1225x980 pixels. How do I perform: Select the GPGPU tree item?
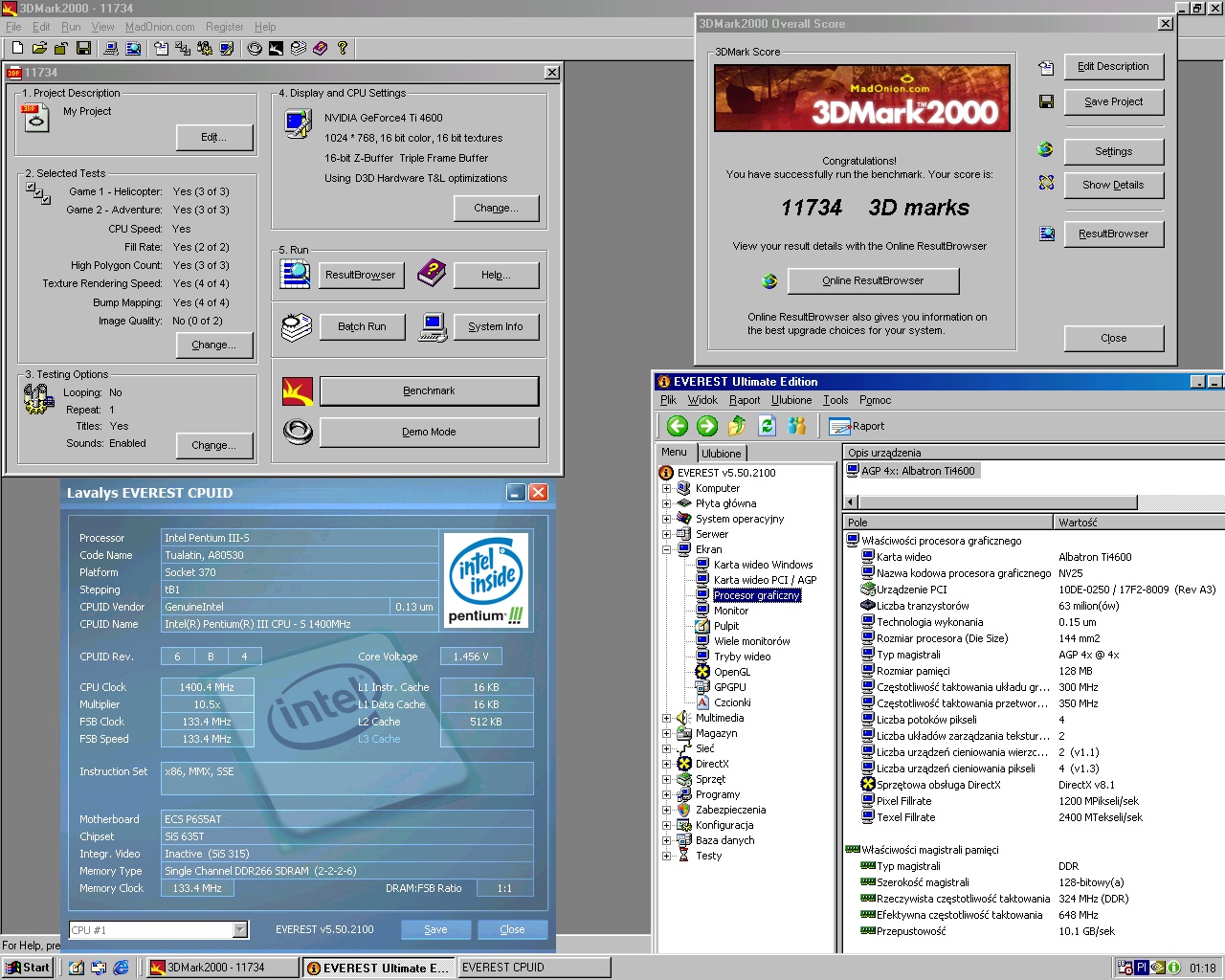(729, 687)
